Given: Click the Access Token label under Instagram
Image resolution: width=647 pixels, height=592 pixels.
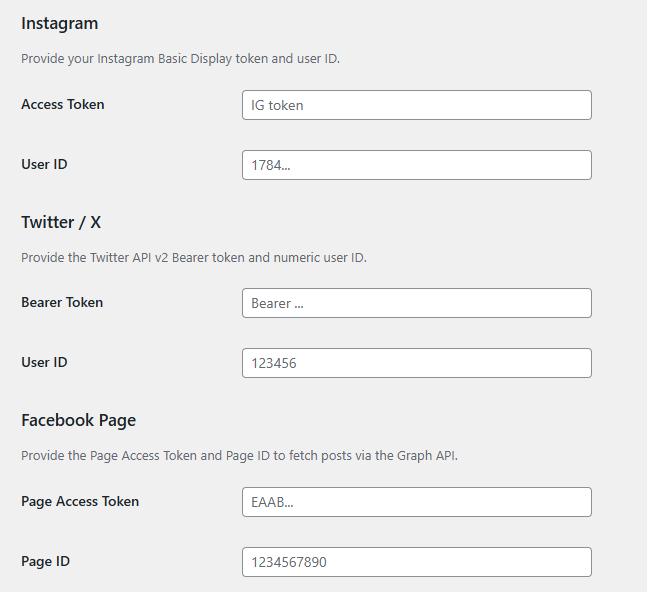Looking at the screenshot, I should click(x=63, y=104).
